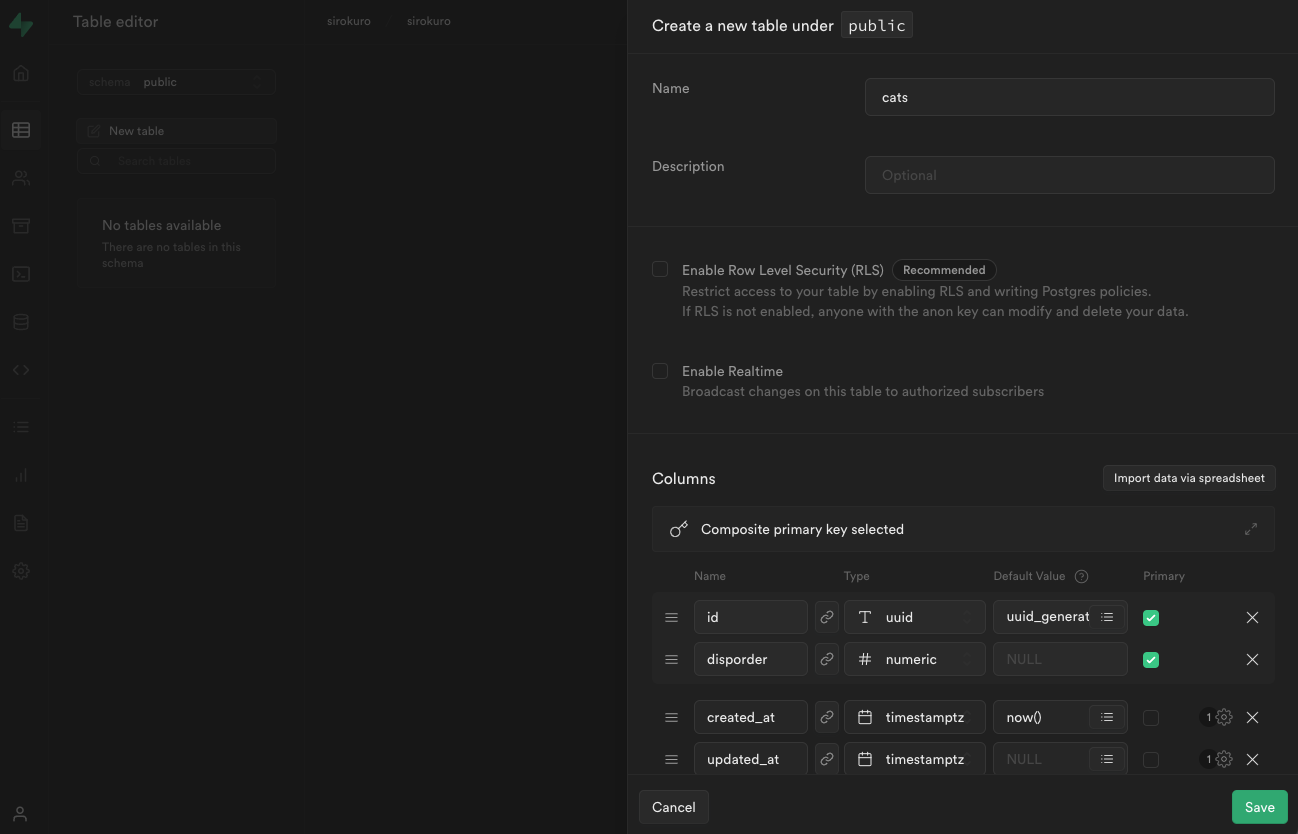Open default value suggestions for id column
The image size is (1298, 834).
click(x=1107, y=617)
